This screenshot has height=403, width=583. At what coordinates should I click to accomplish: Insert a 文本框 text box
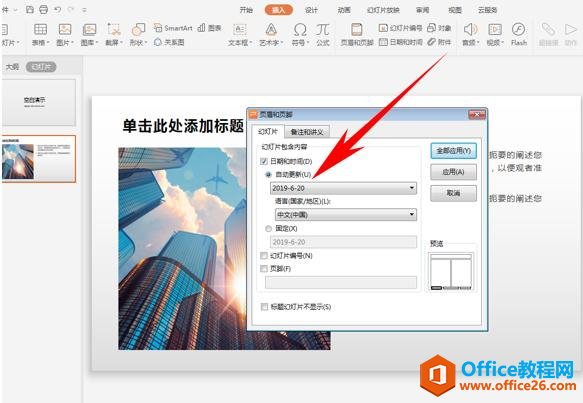239,29
